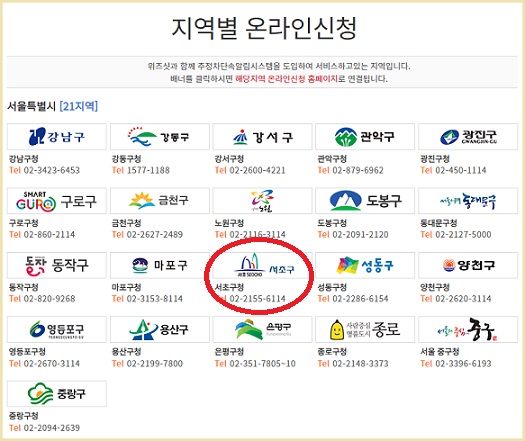Viewport: 525px width, 441px height.
Task: Click the 강남구청 office name
Action: point(23,159)
